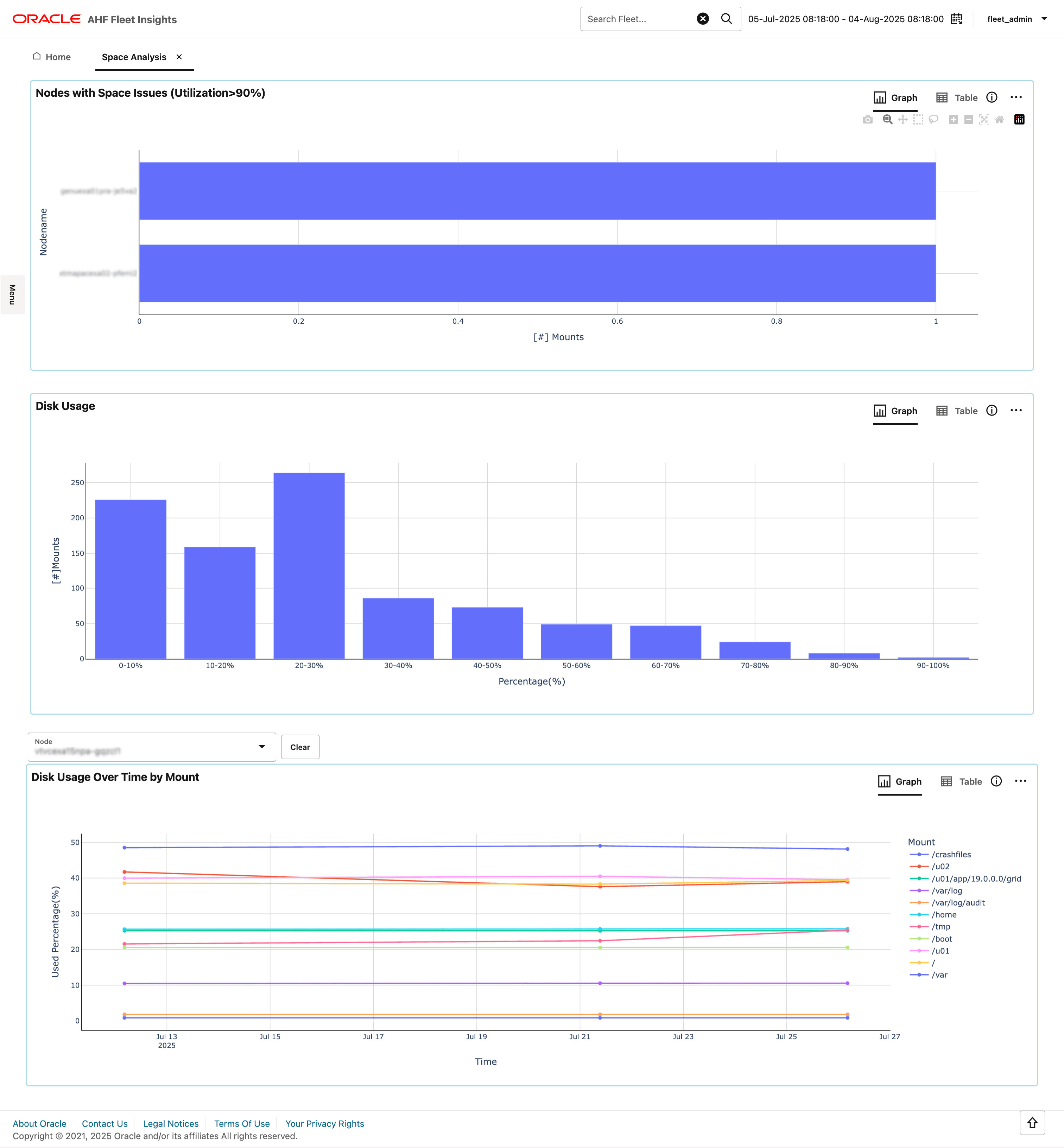Open the Node selection dropdown
The image size is (1064, 1148).
262,747
